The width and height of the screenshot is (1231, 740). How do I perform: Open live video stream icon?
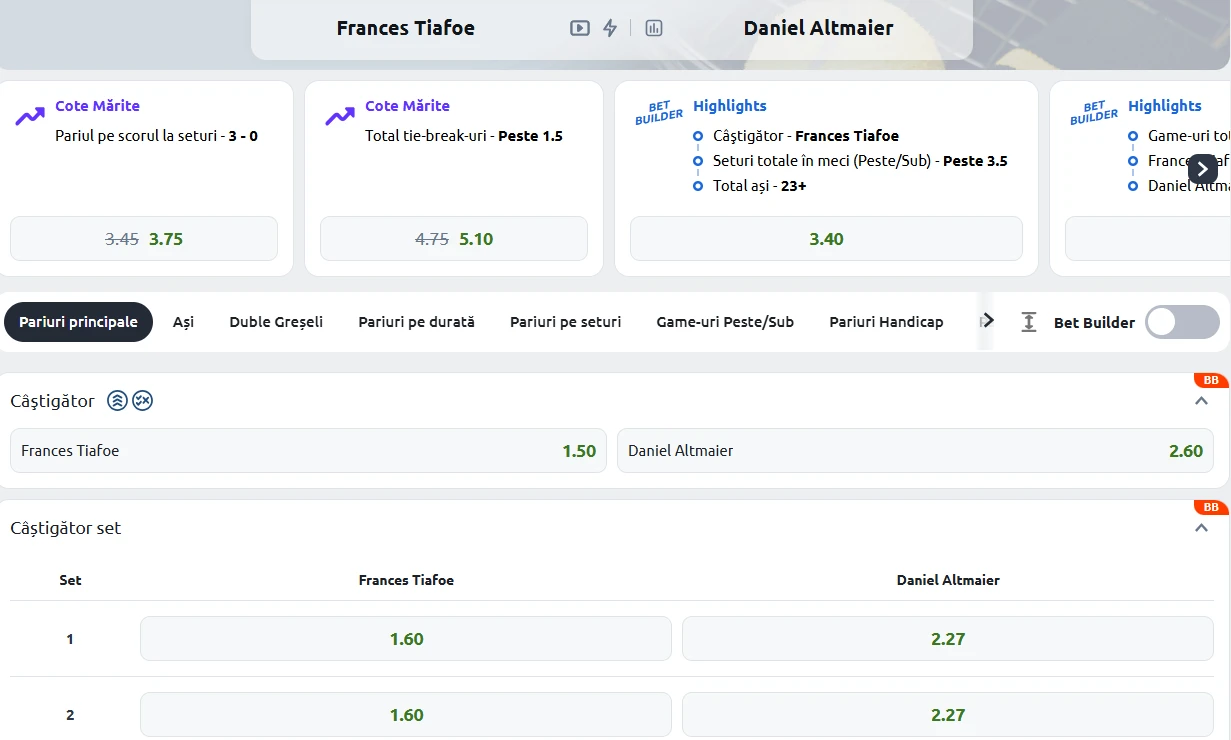click(580, 28)
